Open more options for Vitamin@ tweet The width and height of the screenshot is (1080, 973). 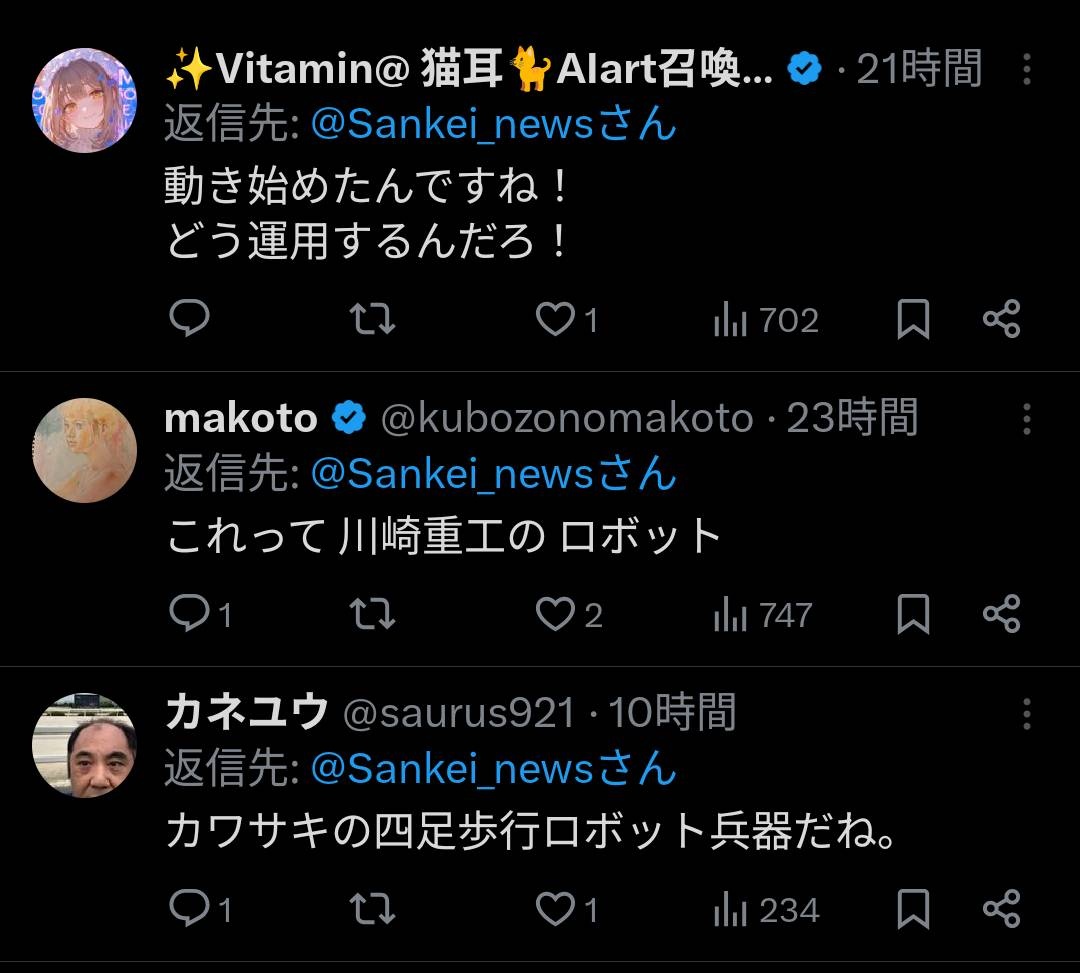coord(1026,69)
